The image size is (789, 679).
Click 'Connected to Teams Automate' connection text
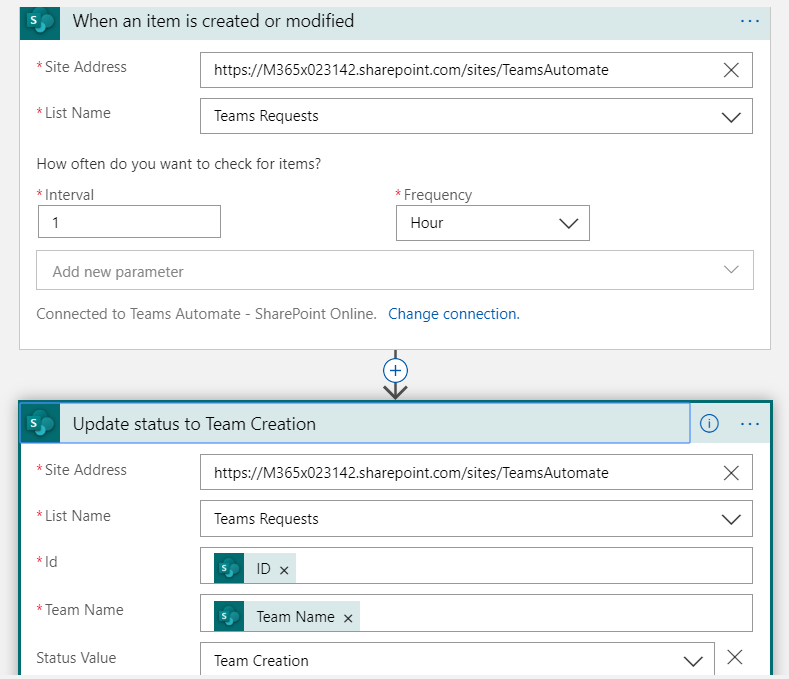click(206, 314)
